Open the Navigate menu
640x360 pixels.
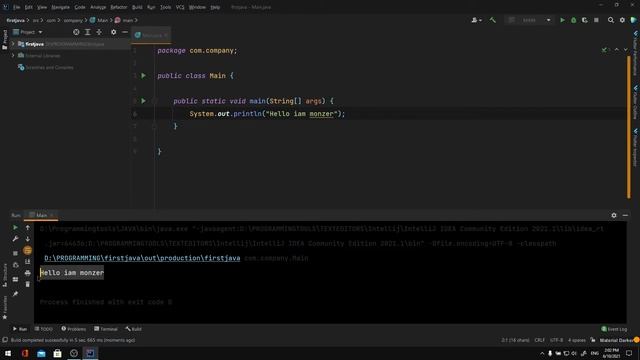60,7
